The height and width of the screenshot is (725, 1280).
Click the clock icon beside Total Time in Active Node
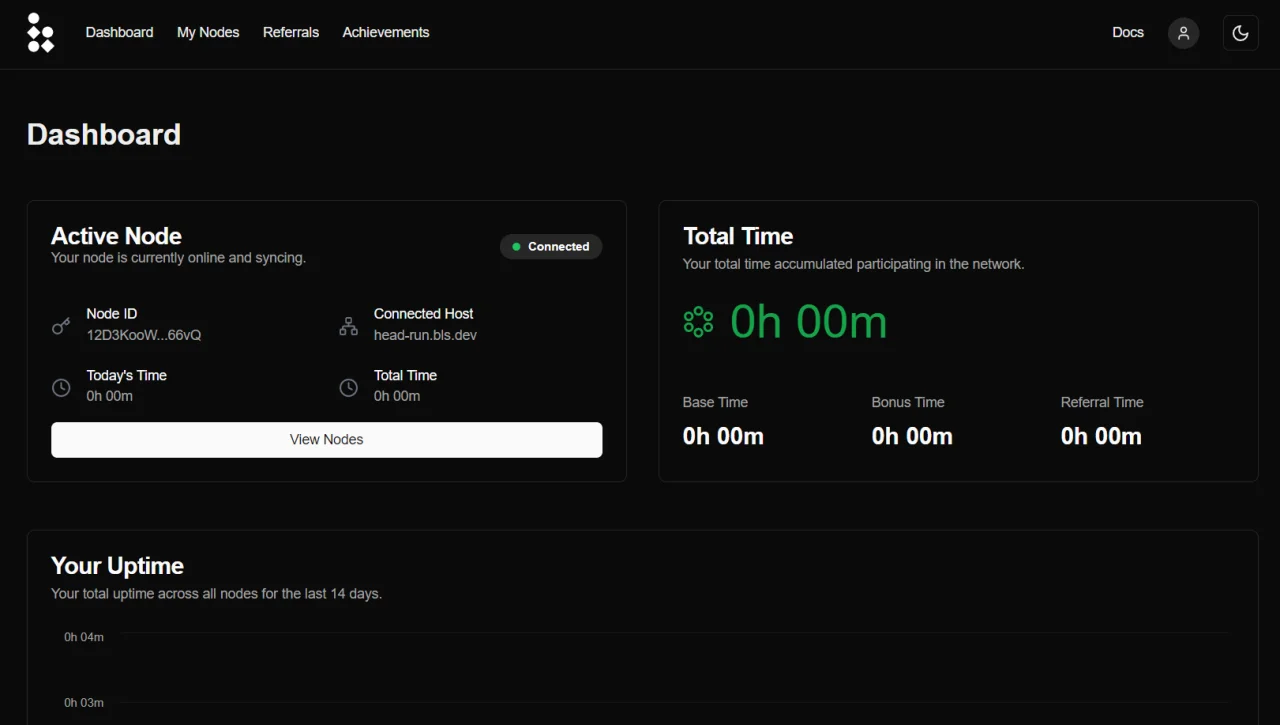click(348, 387)
